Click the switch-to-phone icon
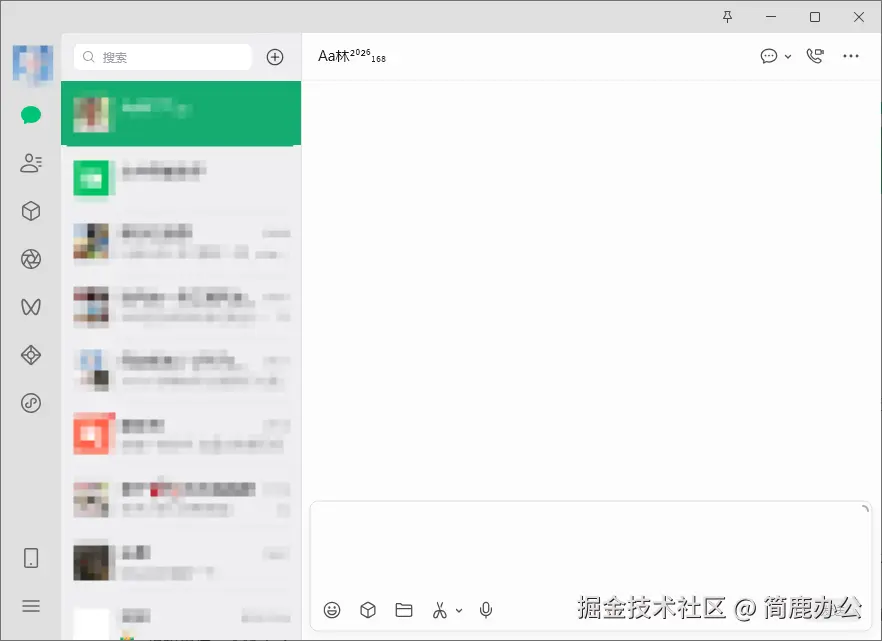The width and height of the screenshot is (882, 641). [x=30, y=558]
